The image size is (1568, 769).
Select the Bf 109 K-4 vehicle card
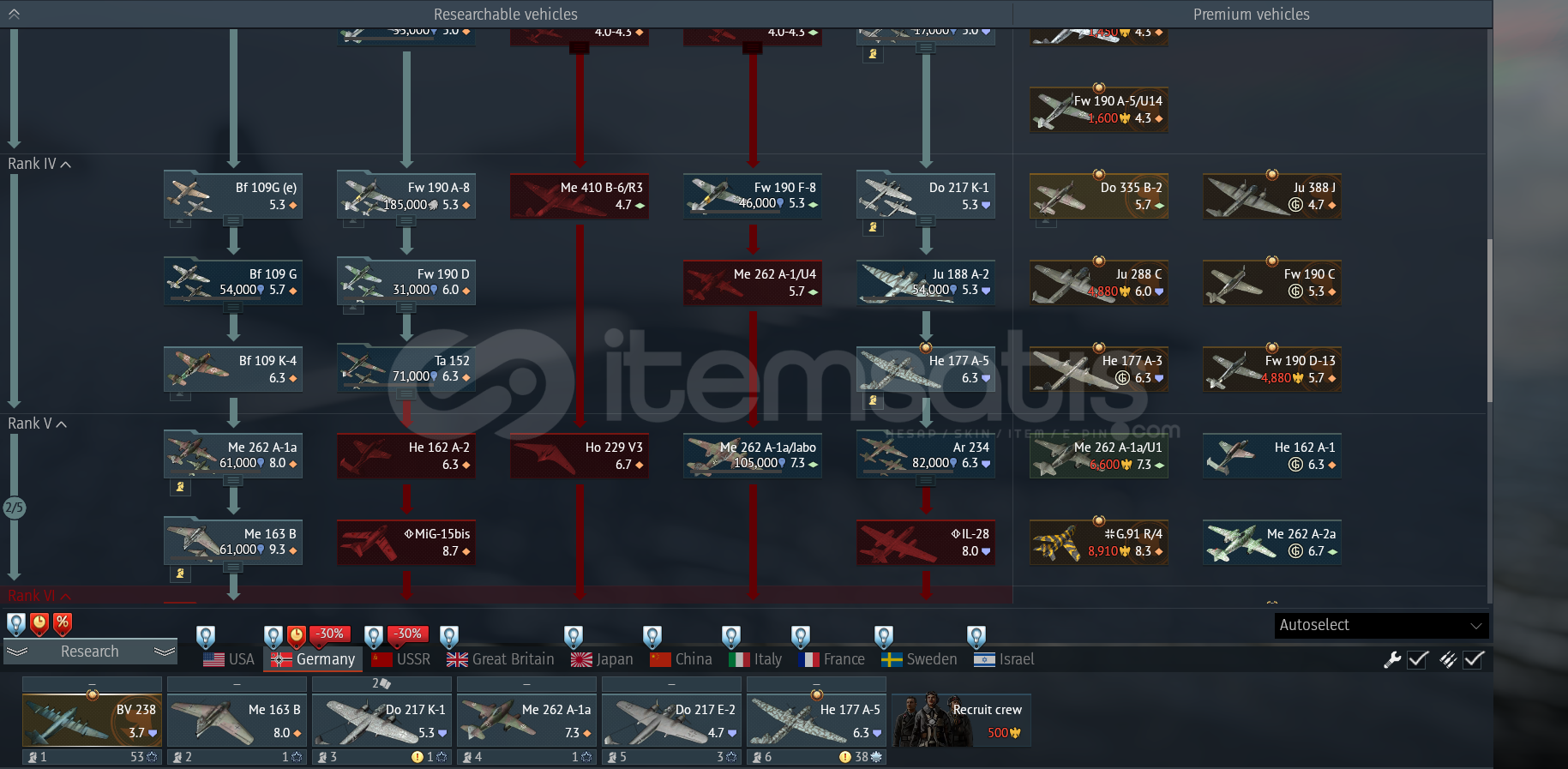pyautogui.click(x=233, y=369)
